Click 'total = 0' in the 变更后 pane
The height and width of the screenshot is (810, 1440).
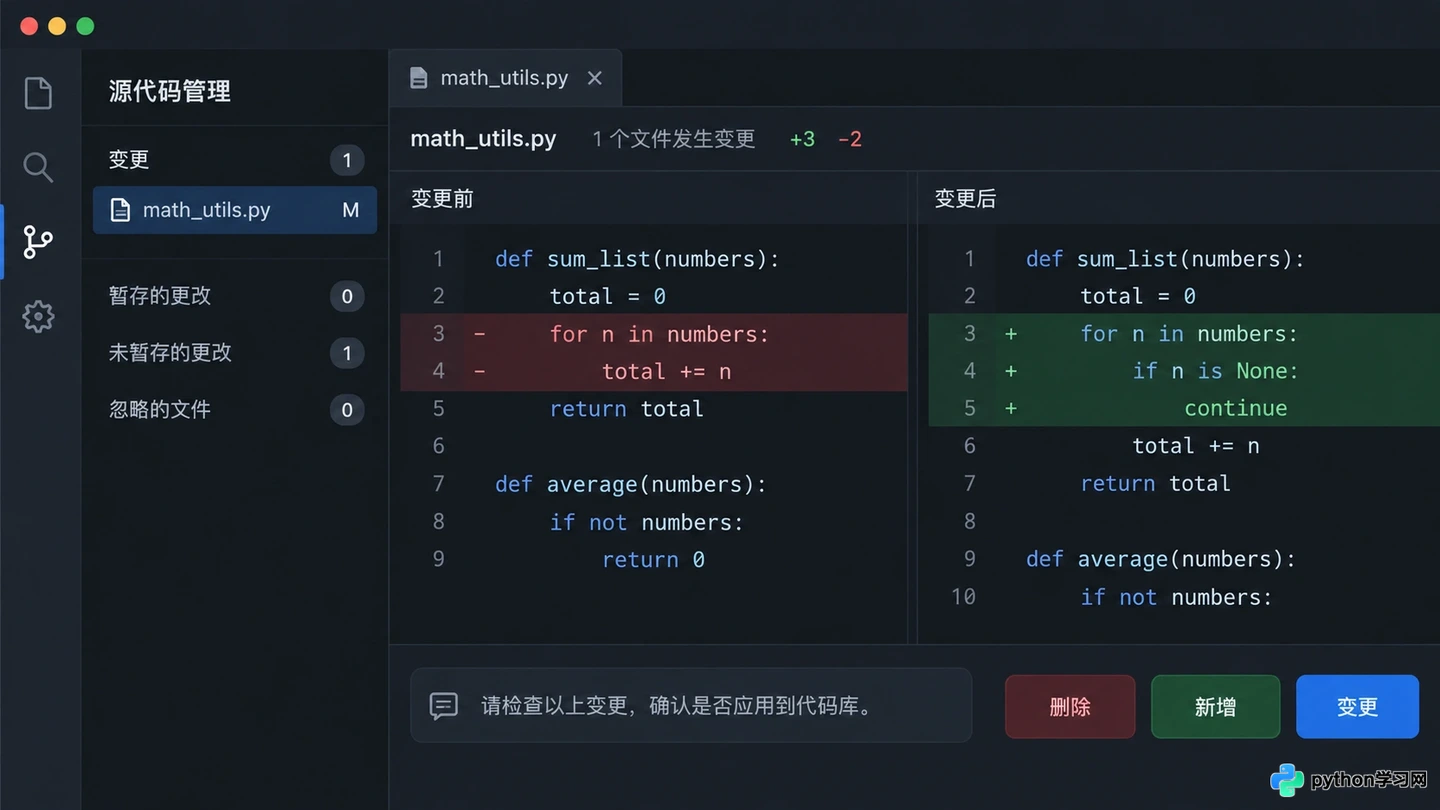coord(1138,296)
